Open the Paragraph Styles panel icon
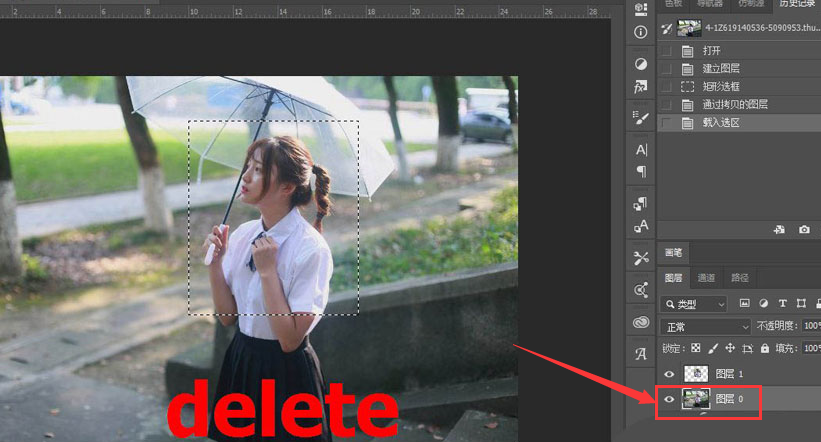Screen dimensions: 821x442 640,203
